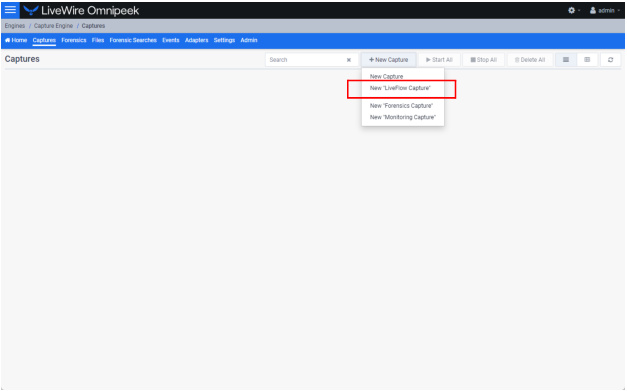Click the LiveWire Omnipeek bird logo
Screen dimensions: 627x391
31,10
